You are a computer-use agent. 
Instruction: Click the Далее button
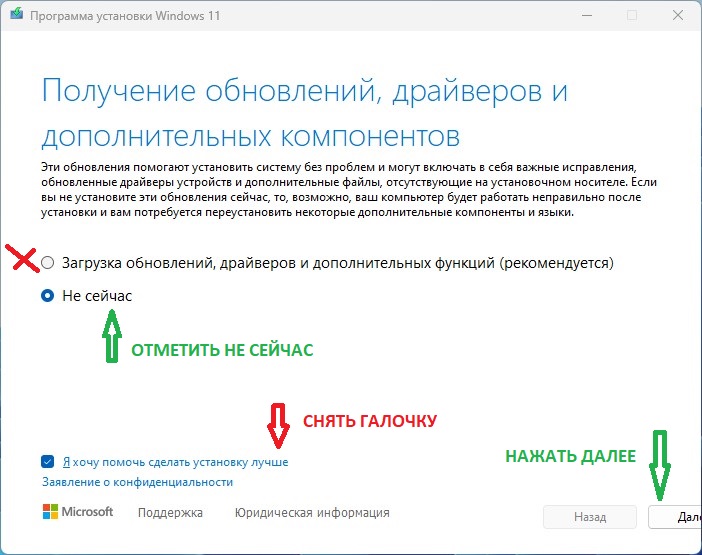[675, 517]
